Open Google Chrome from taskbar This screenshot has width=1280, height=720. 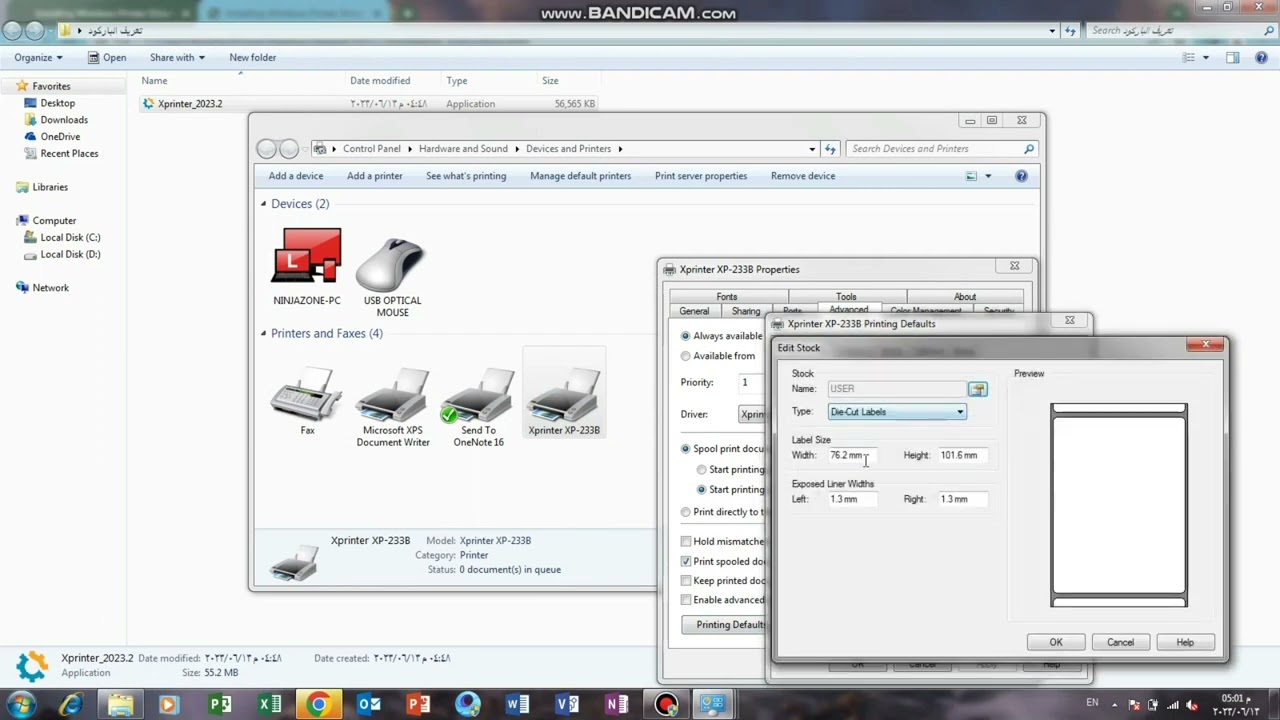tap(318, 705)
